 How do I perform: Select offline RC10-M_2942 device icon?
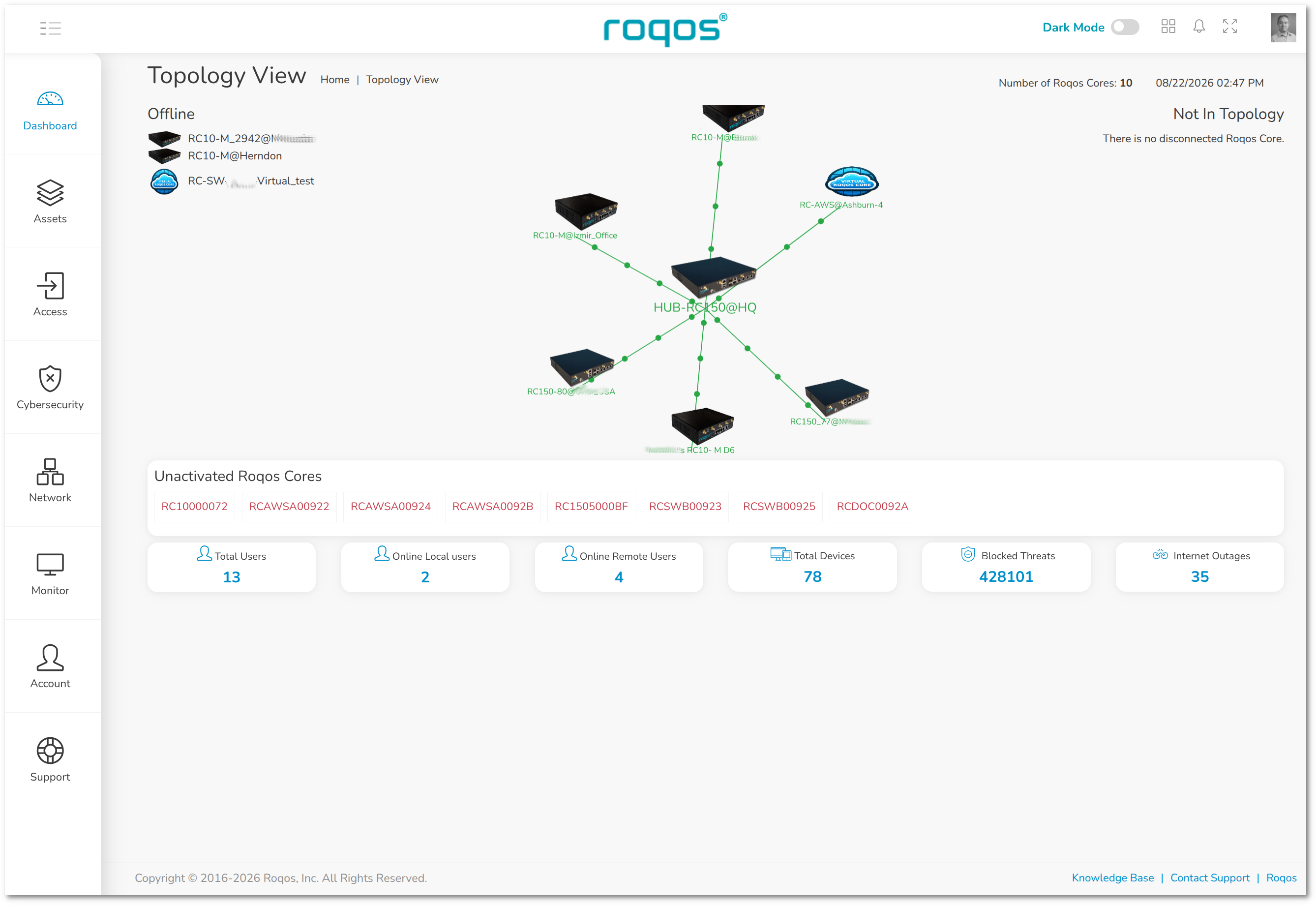click(x=164, y=138)
